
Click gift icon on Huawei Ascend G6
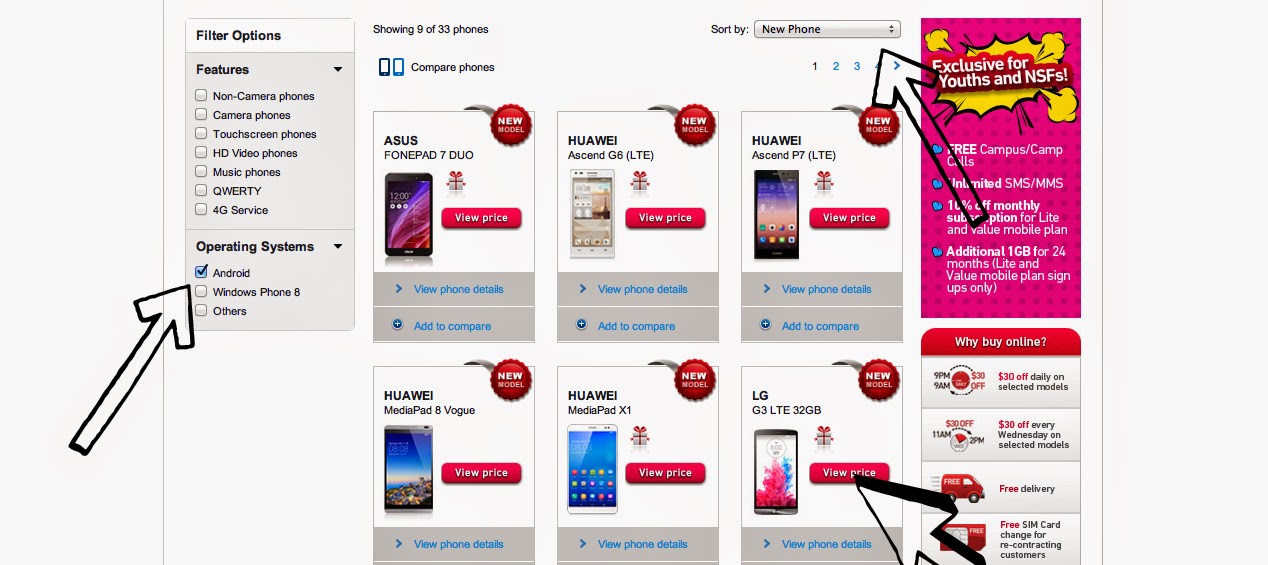(x=640, y=182)
